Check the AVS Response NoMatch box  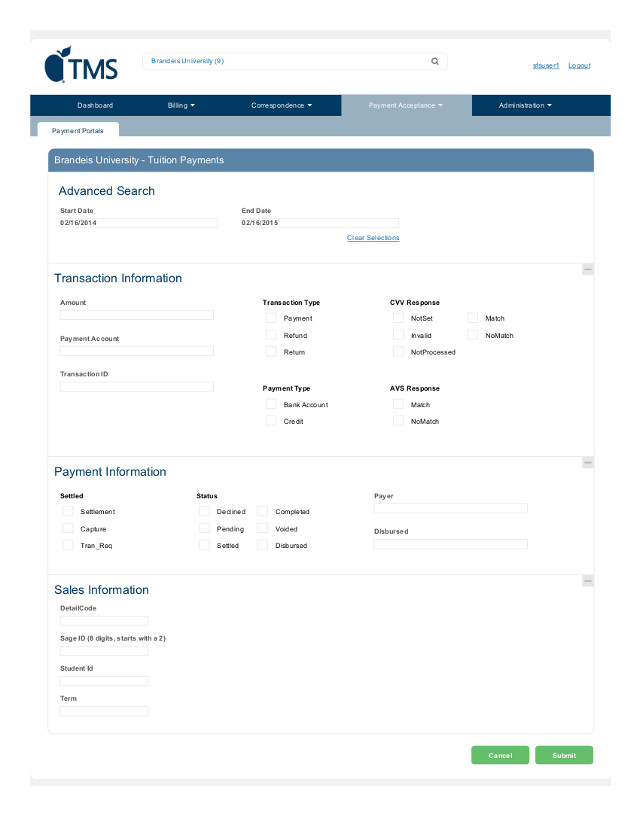point(398,421)
